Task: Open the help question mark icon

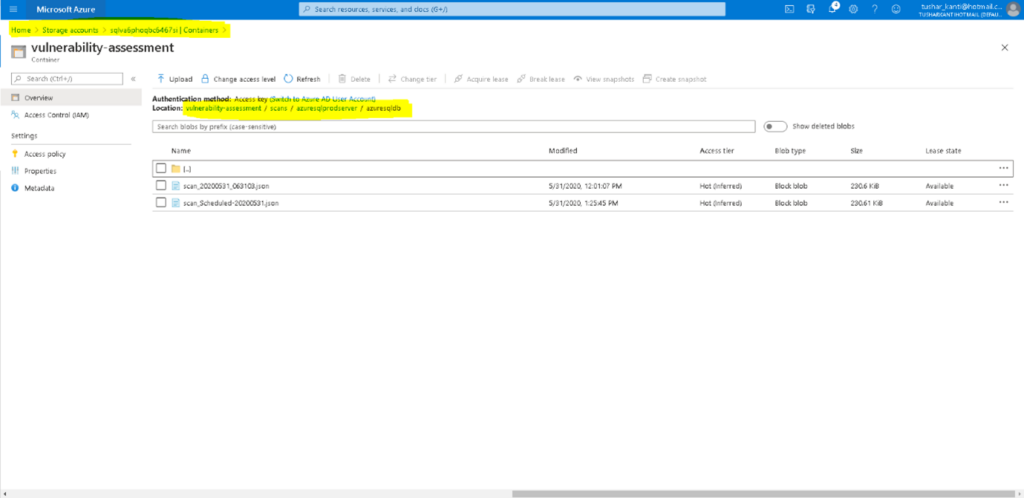Action: (x=874, y=9)
